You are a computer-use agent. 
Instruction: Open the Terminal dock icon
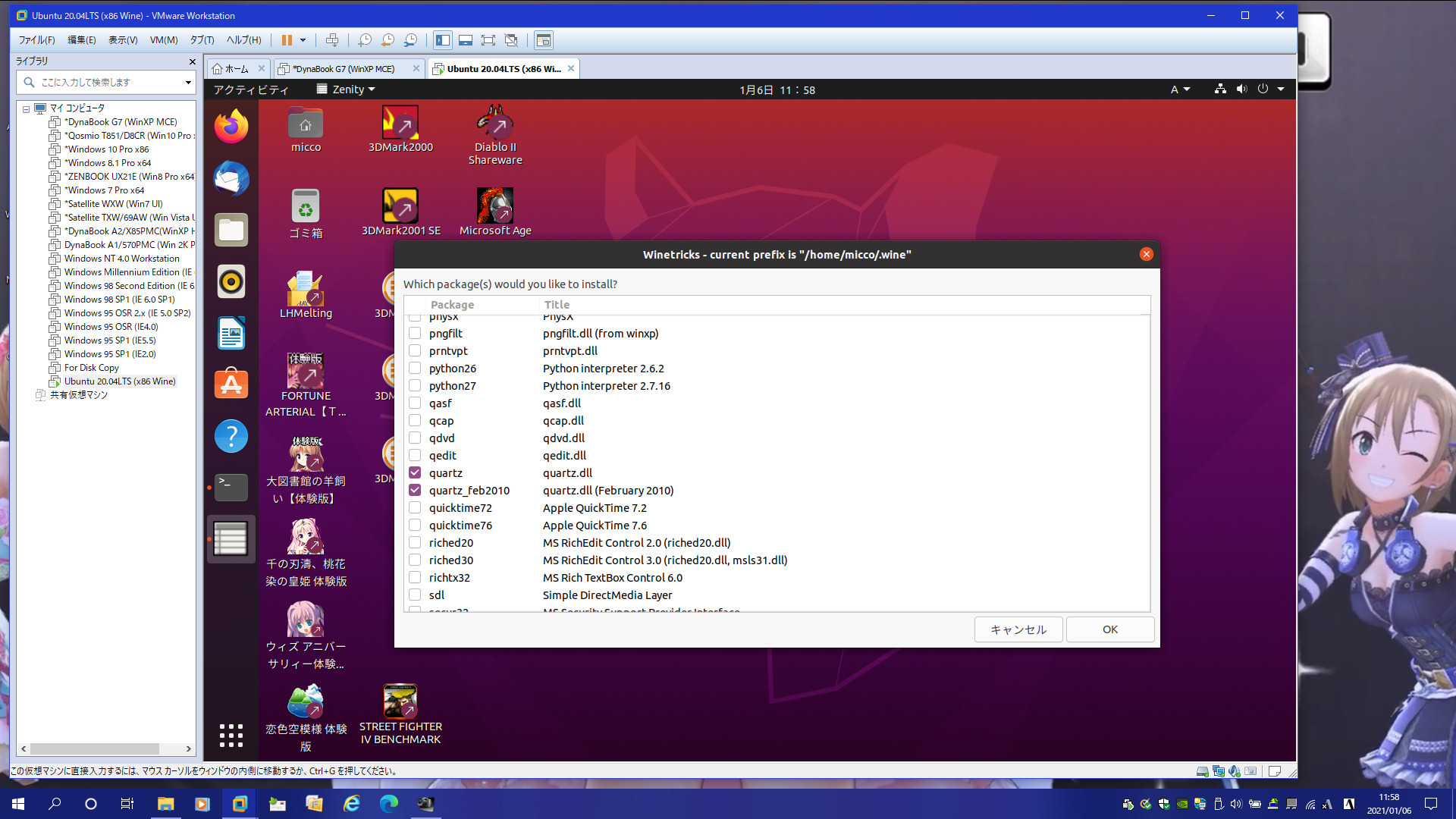[231, 487]
